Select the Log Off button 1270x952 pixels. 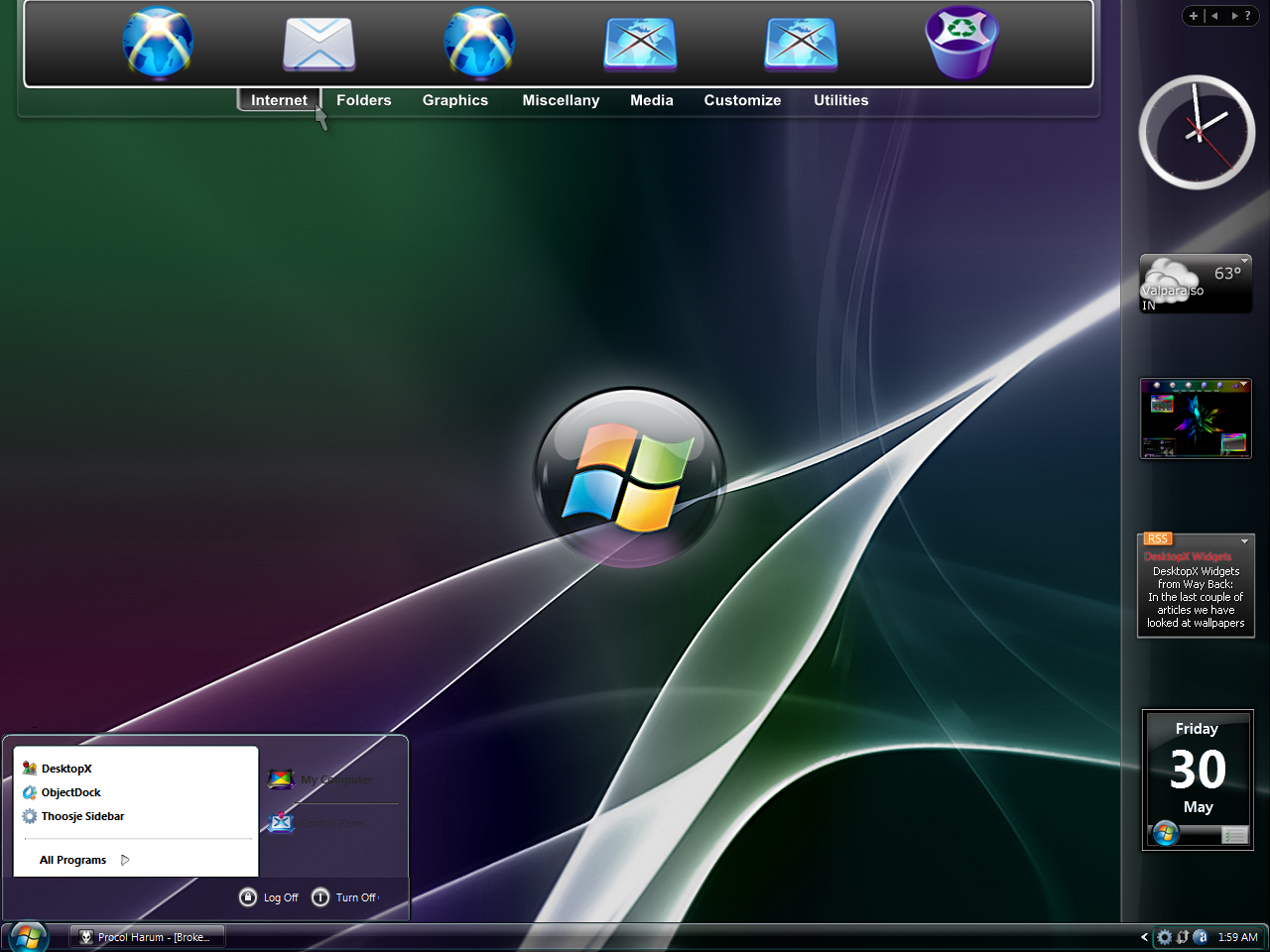[x=269, y=897]
